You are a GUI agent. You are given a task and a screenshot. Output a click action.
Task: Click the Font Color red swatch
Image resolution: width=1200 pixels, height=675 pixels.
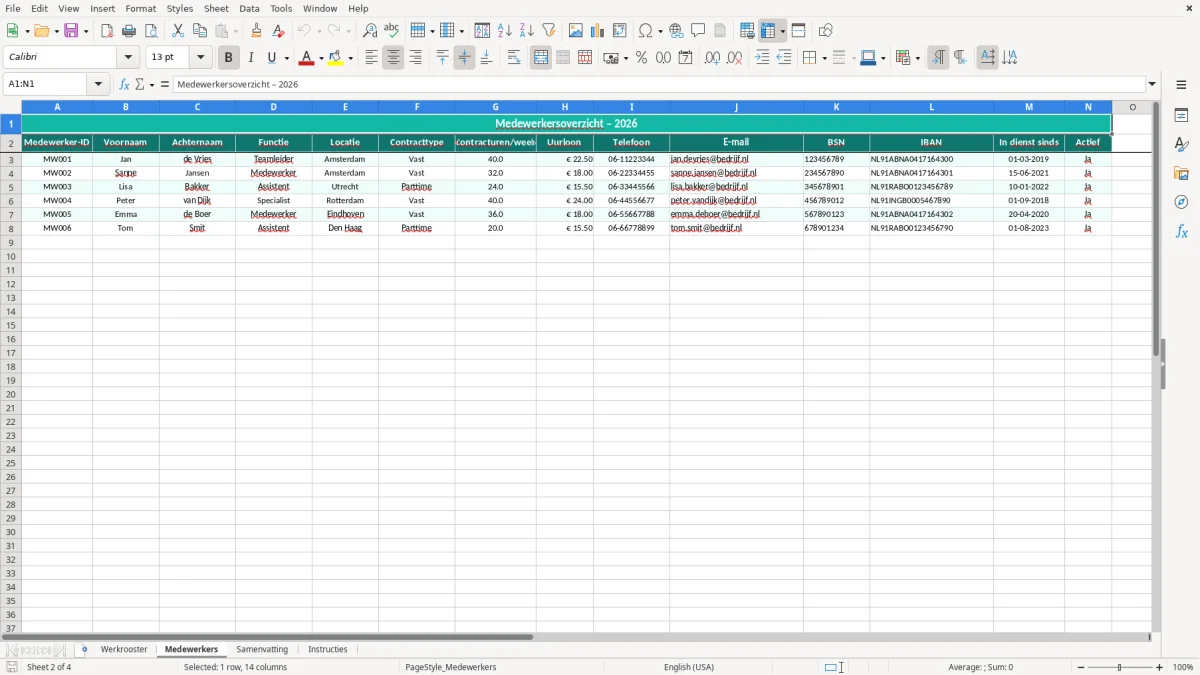pos(306,58)
